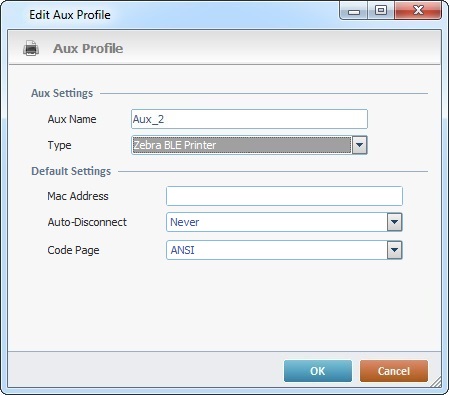Click the Mac Address input field

point(284,196)
